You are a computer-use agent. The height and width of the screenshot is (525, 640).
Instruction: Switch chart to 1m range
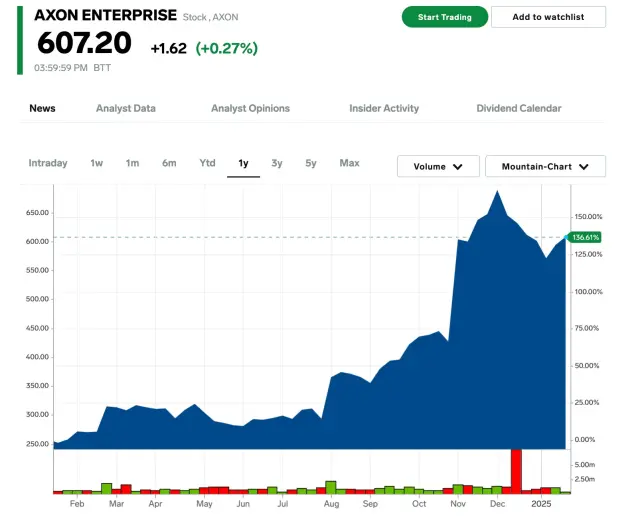pos(132,163)
